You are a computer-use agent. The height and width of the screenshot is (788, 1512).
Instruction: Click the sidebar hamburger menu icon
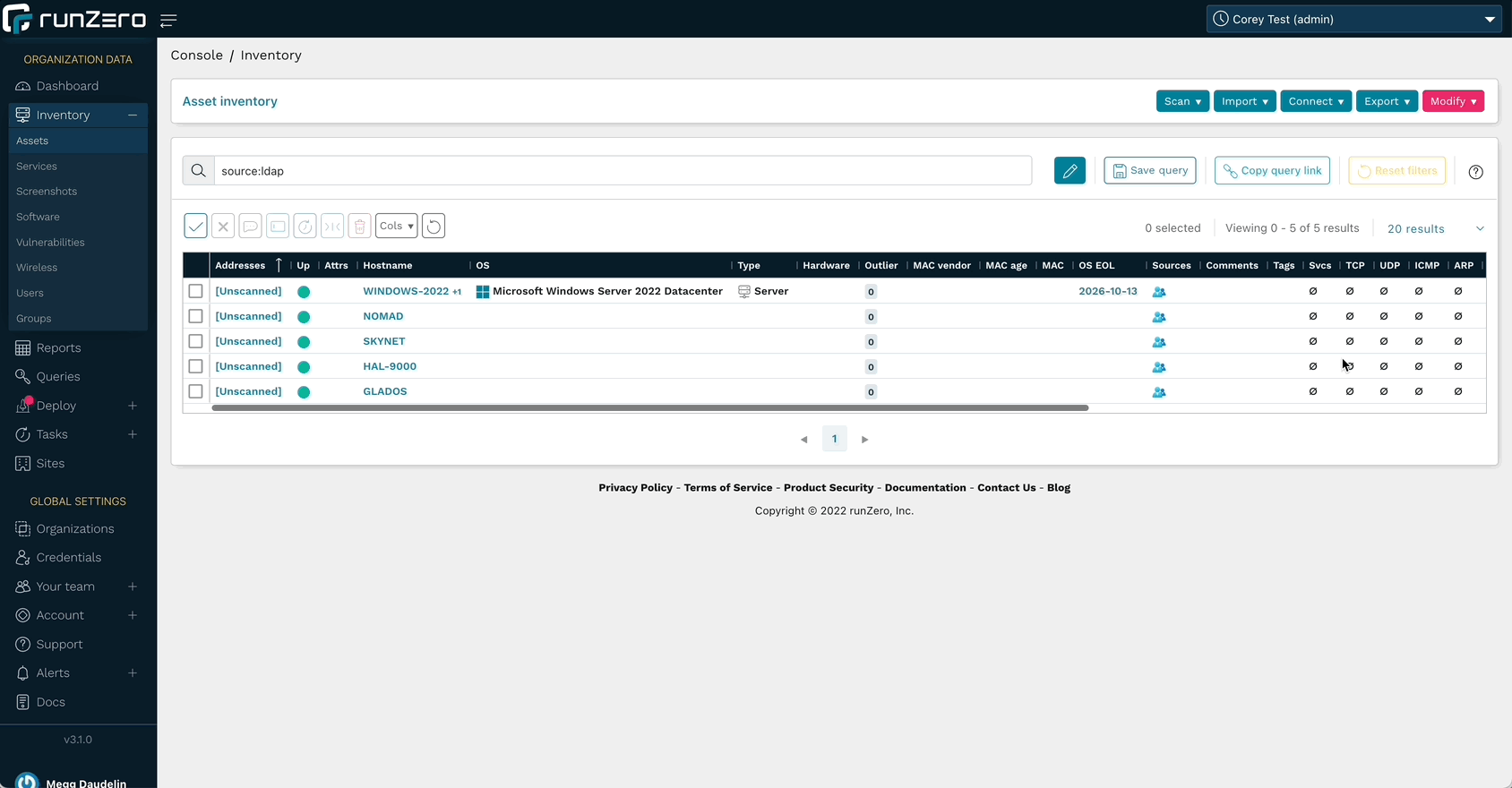point(168,21)
